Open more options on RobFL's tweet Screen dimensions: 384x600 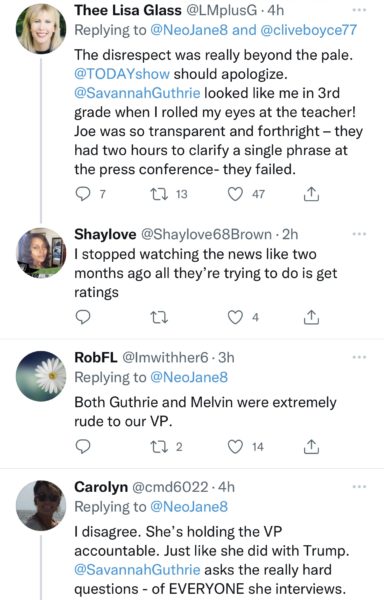[359, 357]
